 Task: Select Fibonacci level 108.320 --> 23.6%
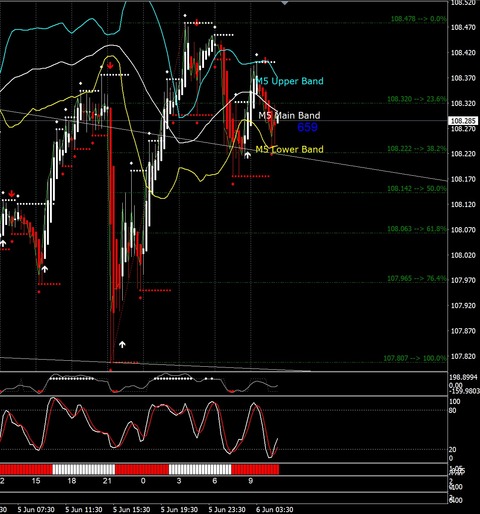click(416, 99)
